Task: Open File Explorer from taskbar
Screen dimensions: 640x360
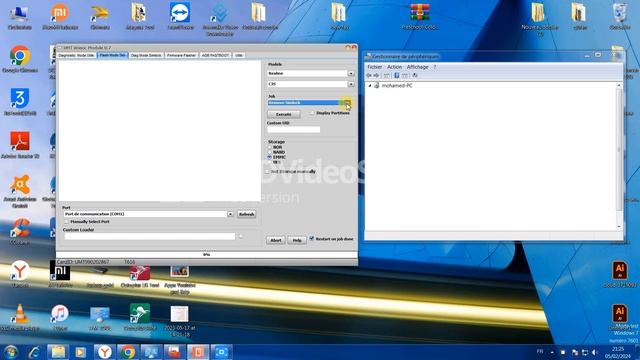Action: pyautogui.click(x=58, y=352)
